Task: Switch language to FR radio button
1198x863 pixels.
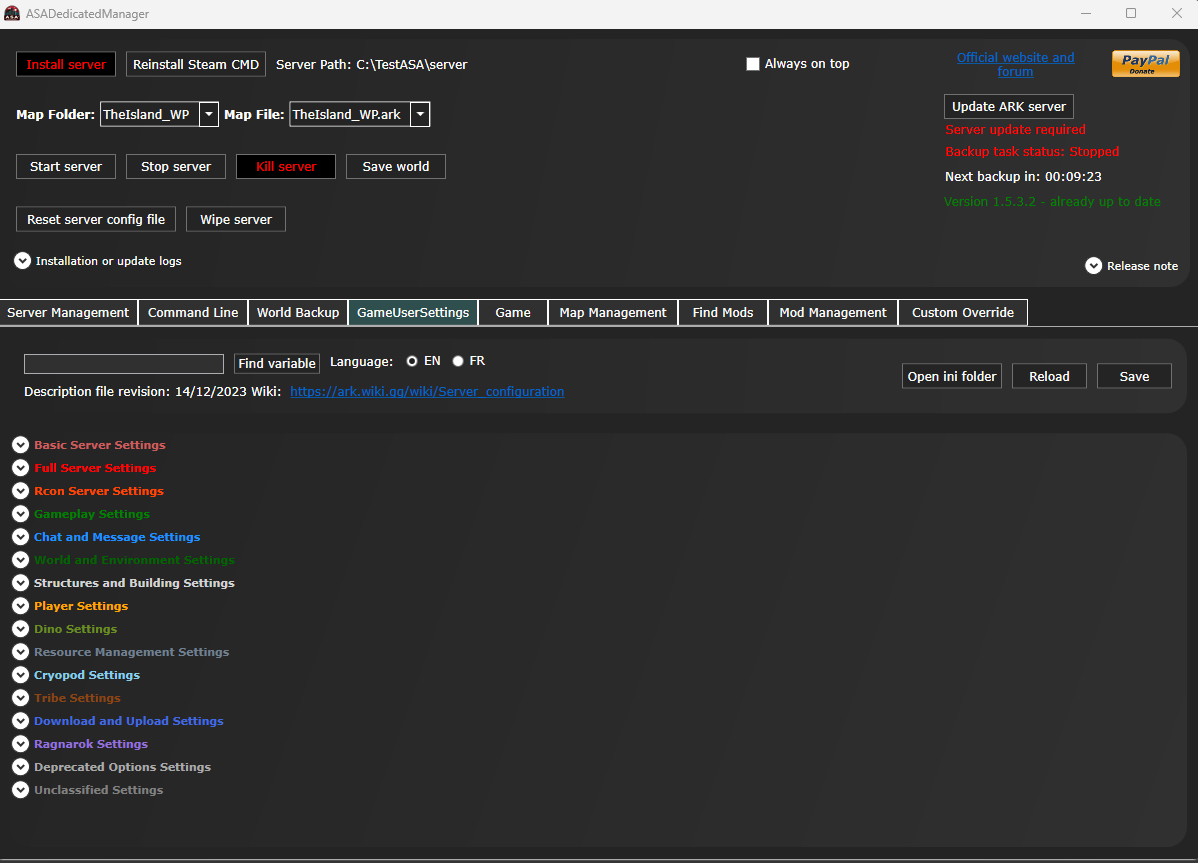Action: [x=458, y=361]
